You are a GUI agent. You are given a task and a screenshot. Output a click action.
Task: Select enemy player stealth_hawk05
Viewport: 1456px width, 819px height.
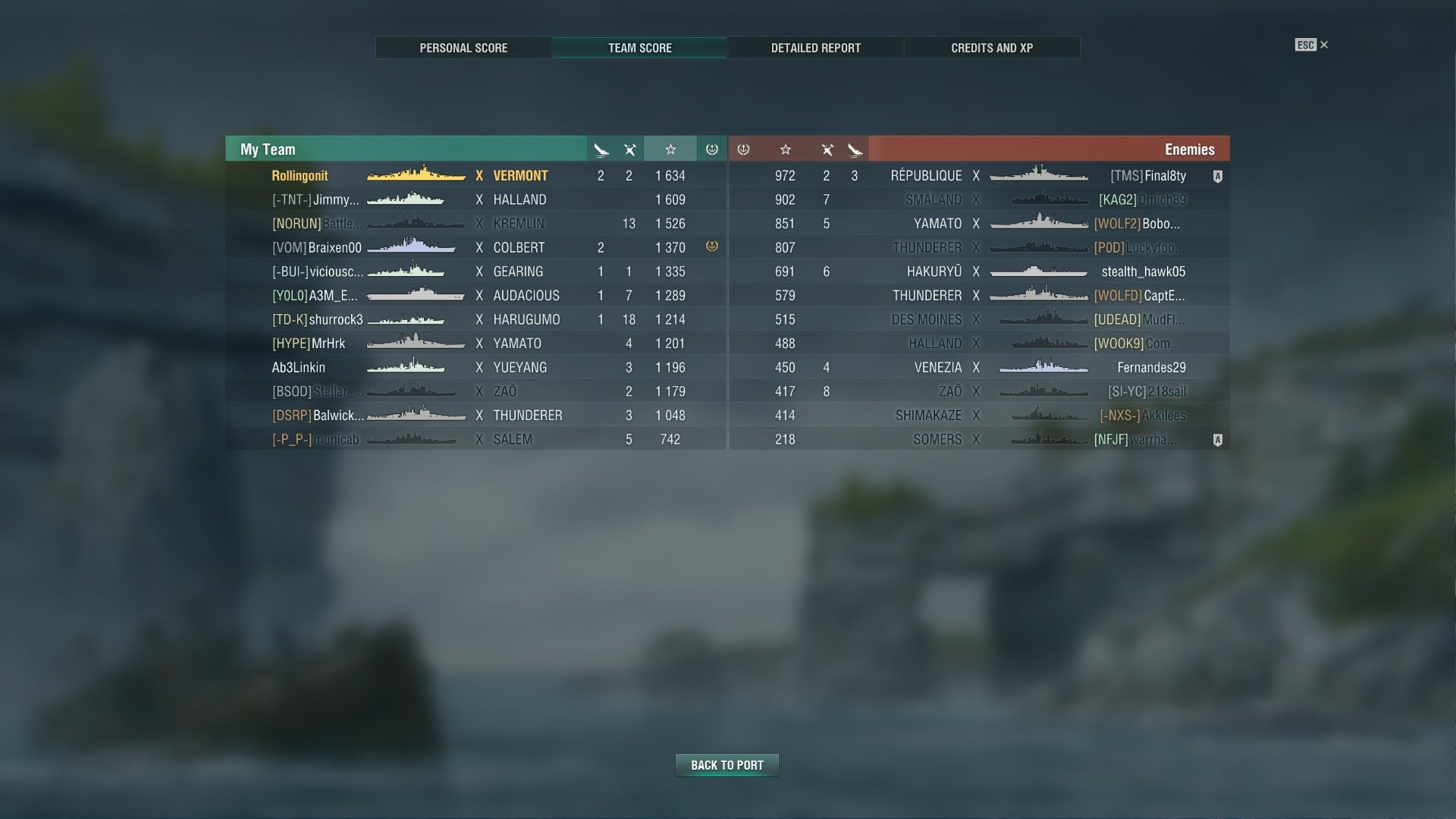(x=1144, y=271)
